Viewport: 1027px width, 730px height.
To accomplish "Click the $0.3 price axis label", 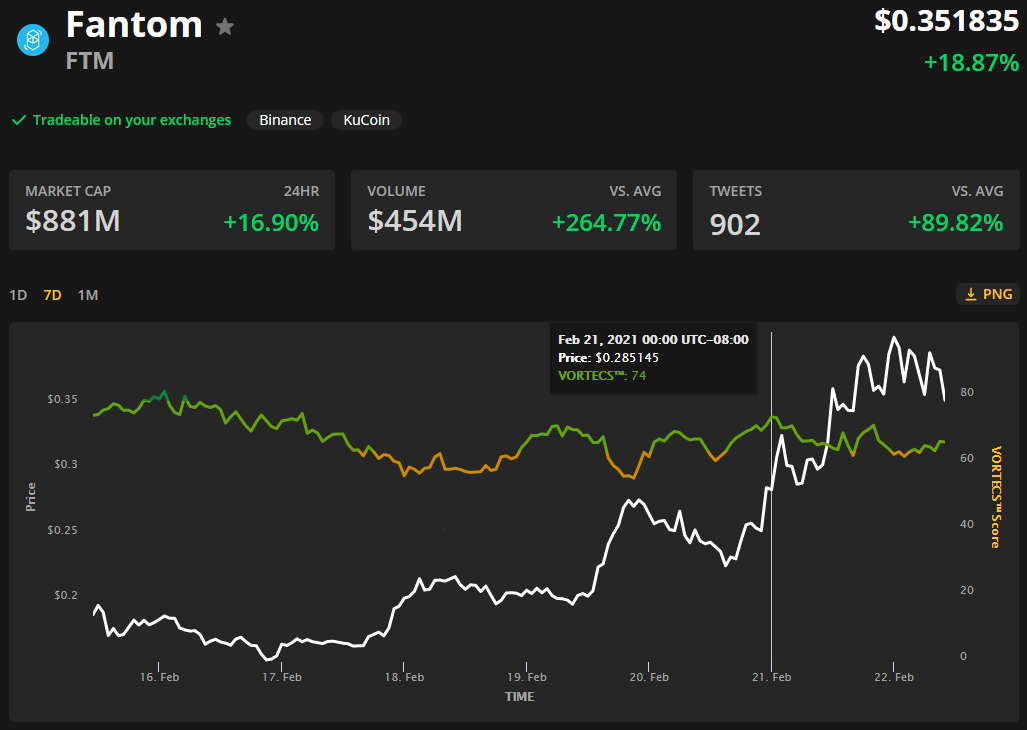I will click(x=65, y=464).
